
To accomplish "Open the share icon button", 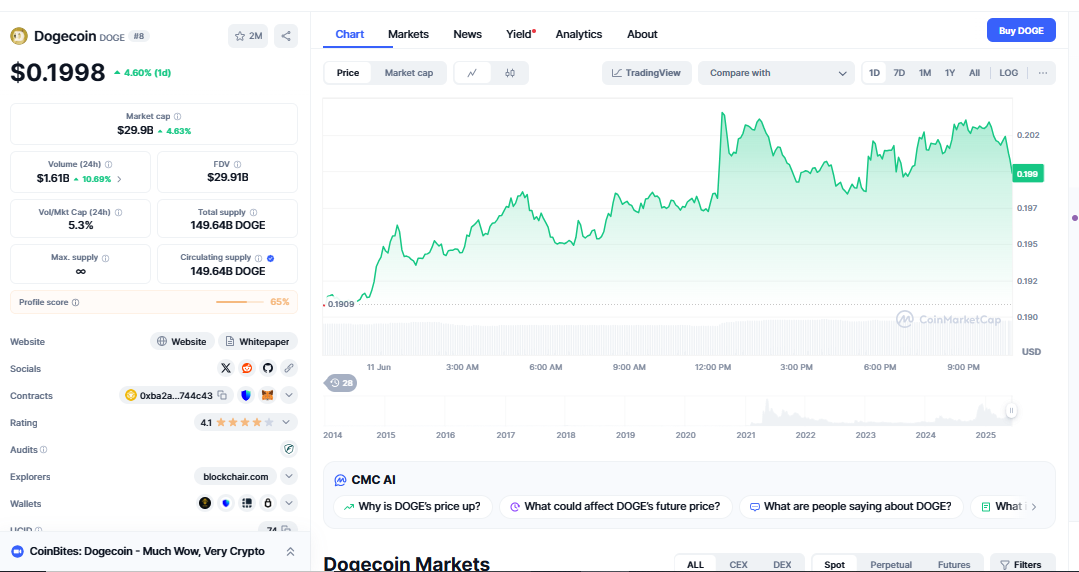I will point(286,36).
